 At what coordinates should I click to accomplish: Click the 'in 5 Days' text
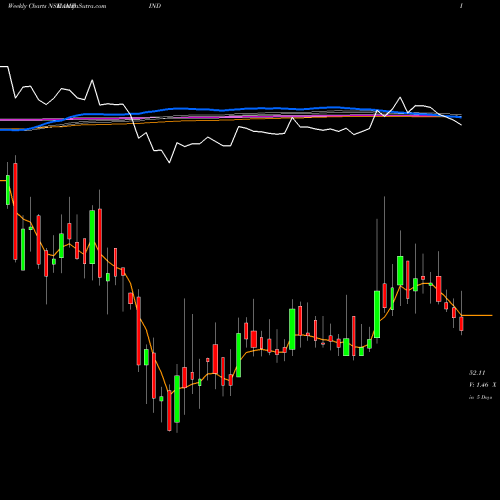(480, 397)
